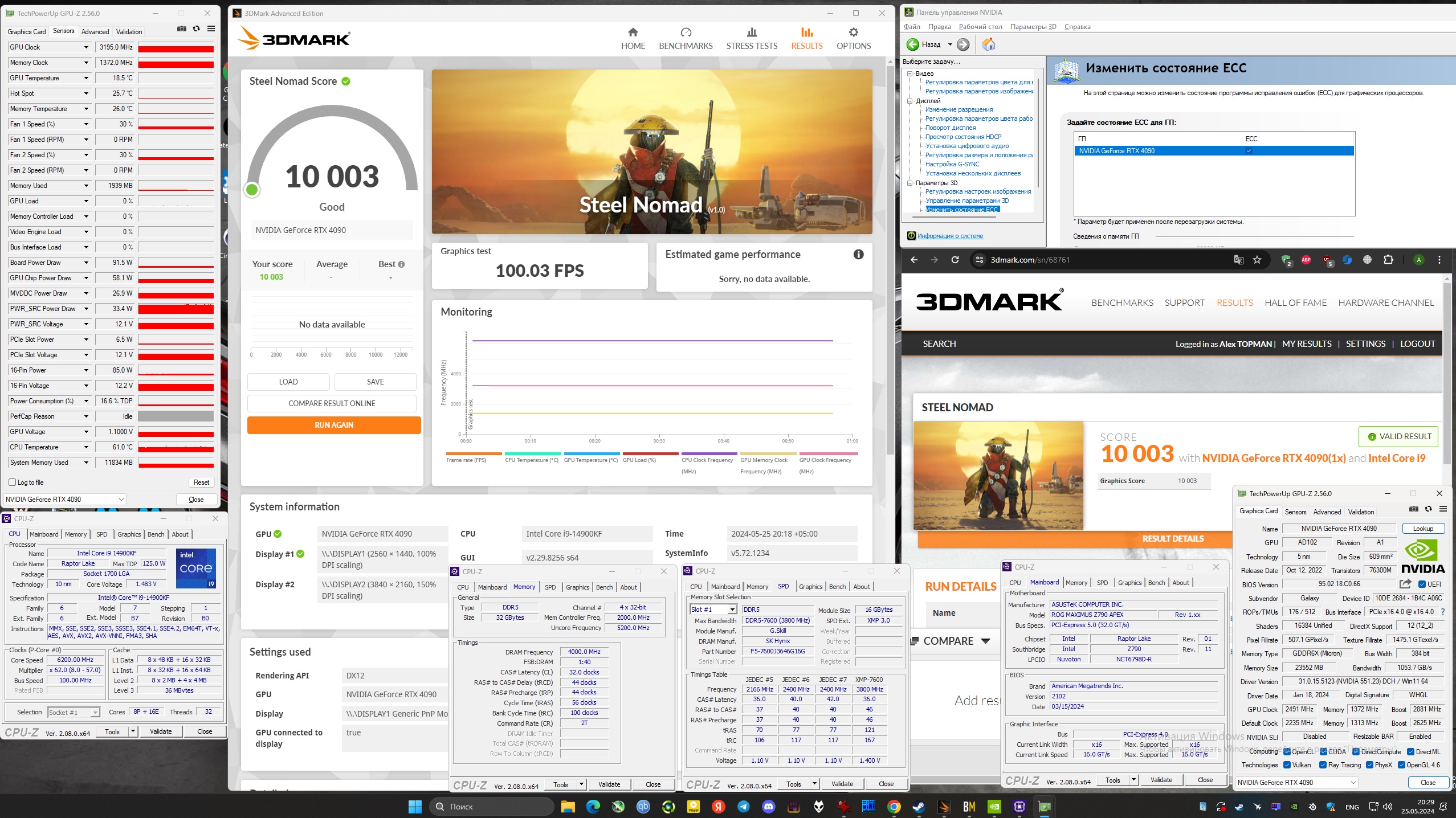Toggle DirectML checkbox in GPU-Z

(x=1410, y=752)
